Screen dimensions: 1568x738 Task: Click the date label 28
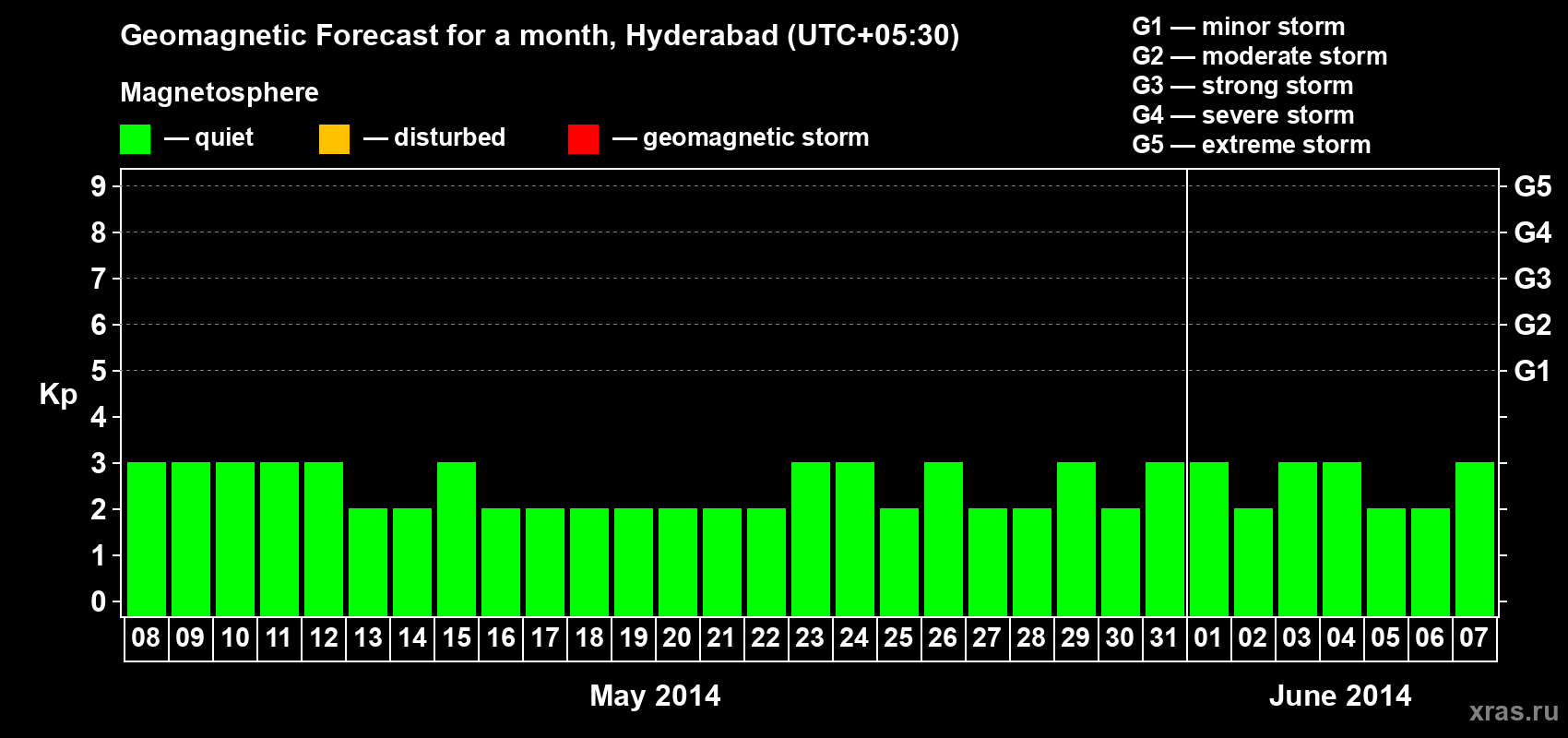pos(1031,637)
